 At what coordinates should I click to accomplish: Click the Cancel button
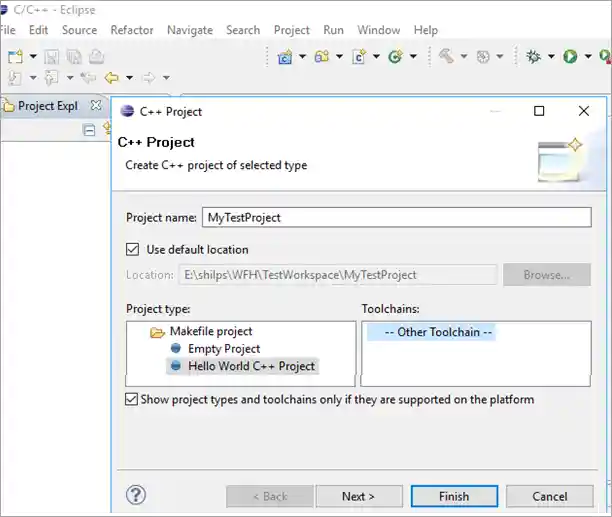point(550,496)
